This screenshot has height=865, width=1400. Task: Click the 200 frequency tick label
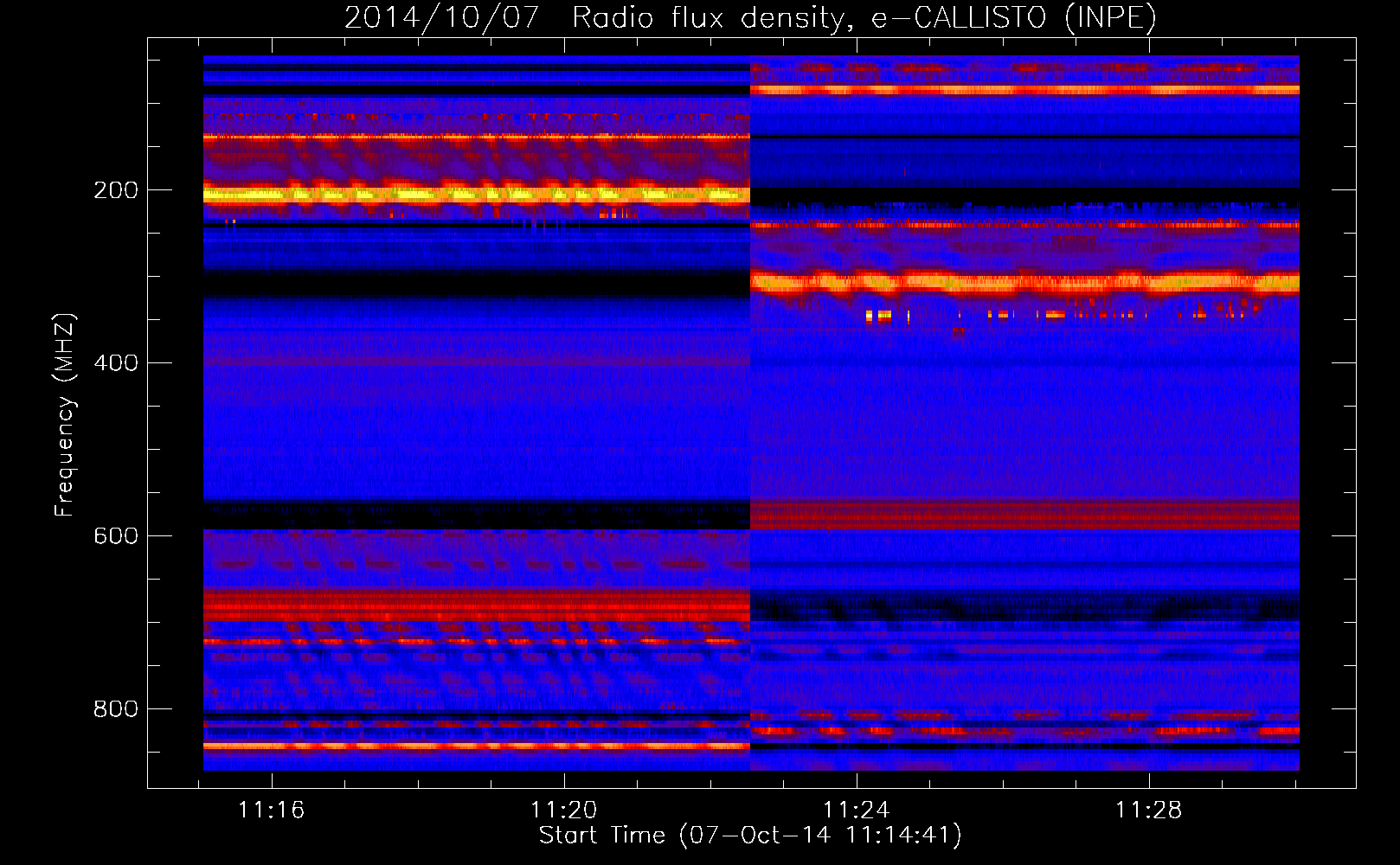pos(116,190)
